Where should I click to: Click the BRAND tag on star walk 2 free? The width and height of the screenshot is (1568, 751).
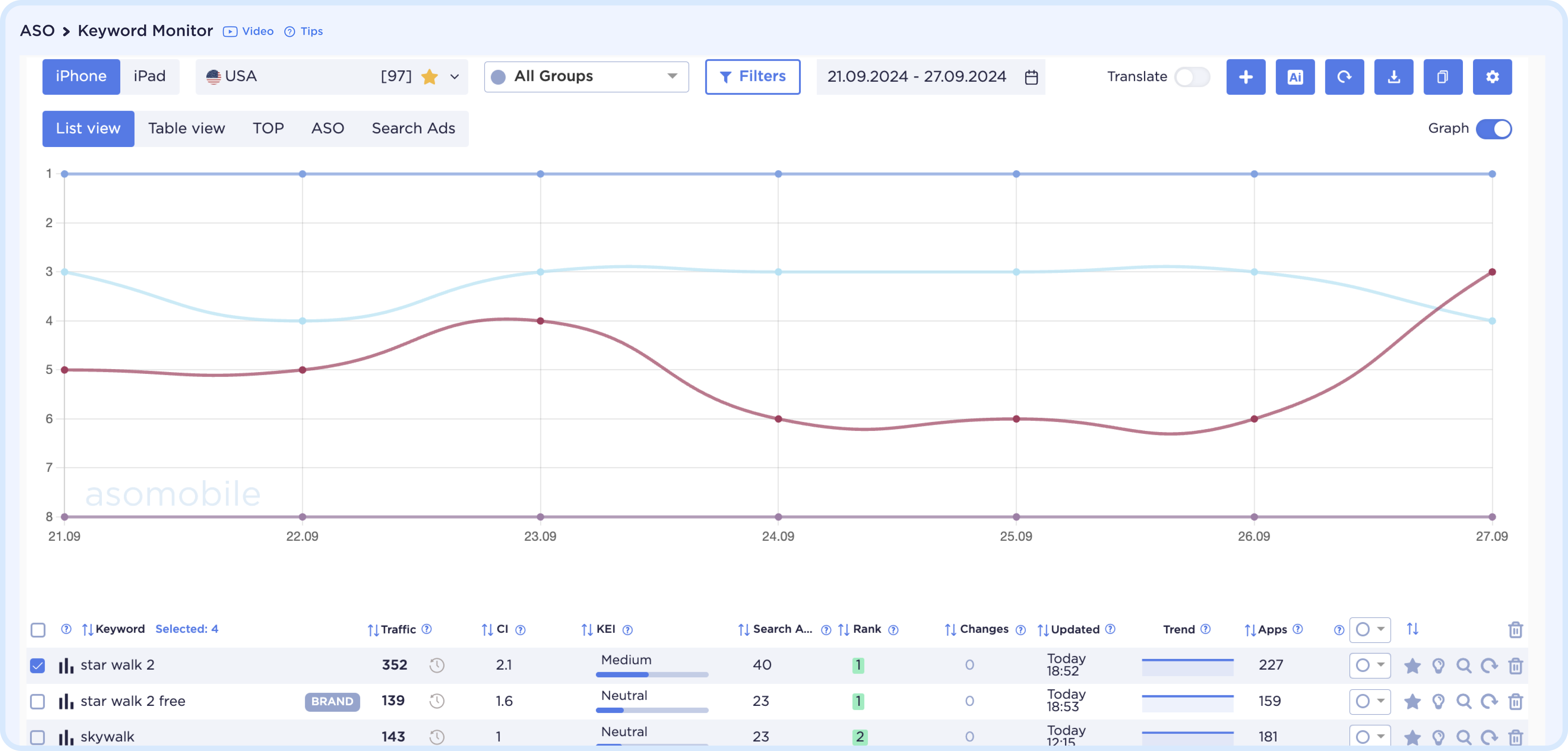pos(332,702)
